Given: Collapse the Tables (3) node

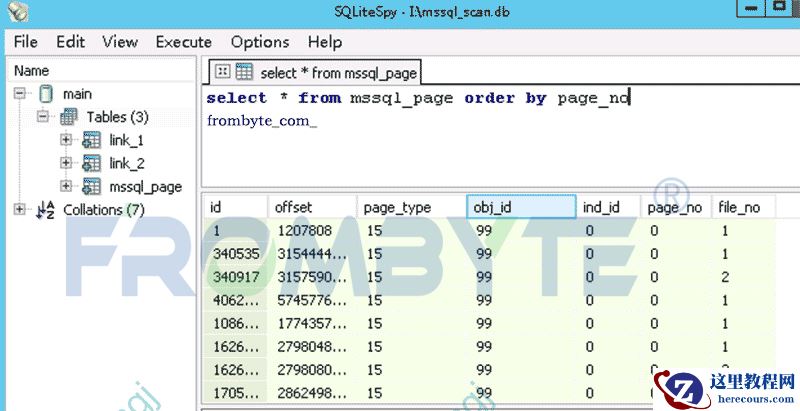Looking at the screenshot, I should point(43,117).
